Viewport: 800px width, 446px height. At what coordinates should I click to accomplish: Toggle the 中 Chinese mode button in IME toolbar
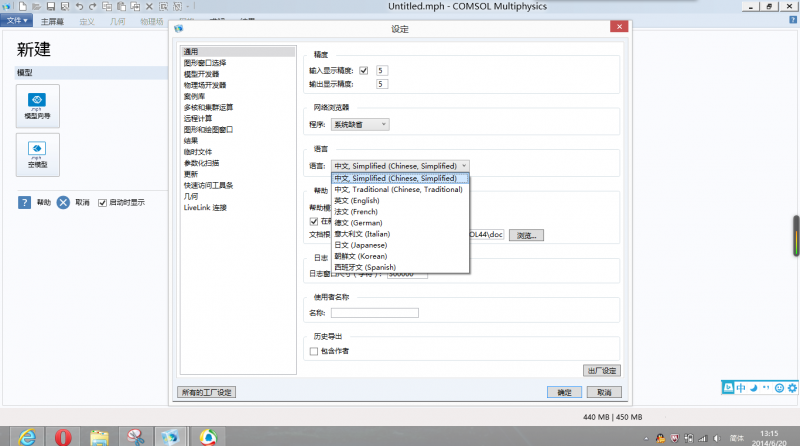click(741, 388)
